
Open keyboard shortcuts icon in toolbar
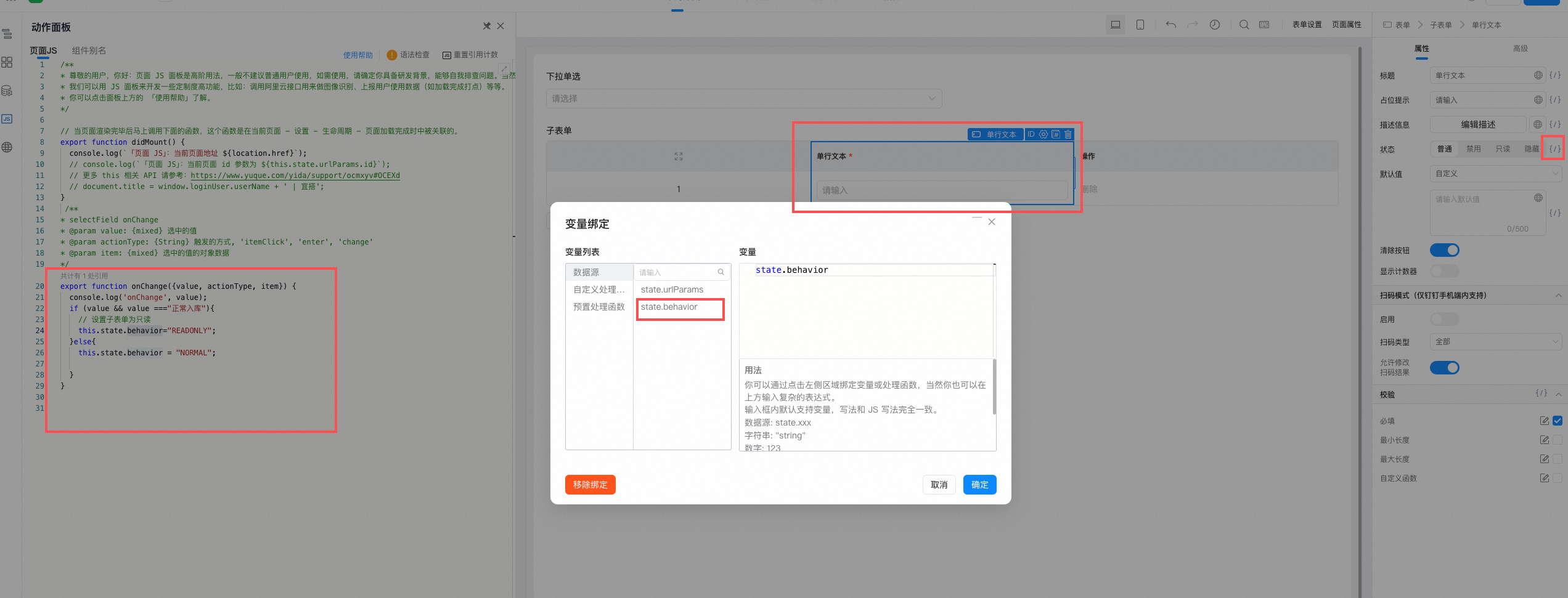click(x=1264, y=25)
